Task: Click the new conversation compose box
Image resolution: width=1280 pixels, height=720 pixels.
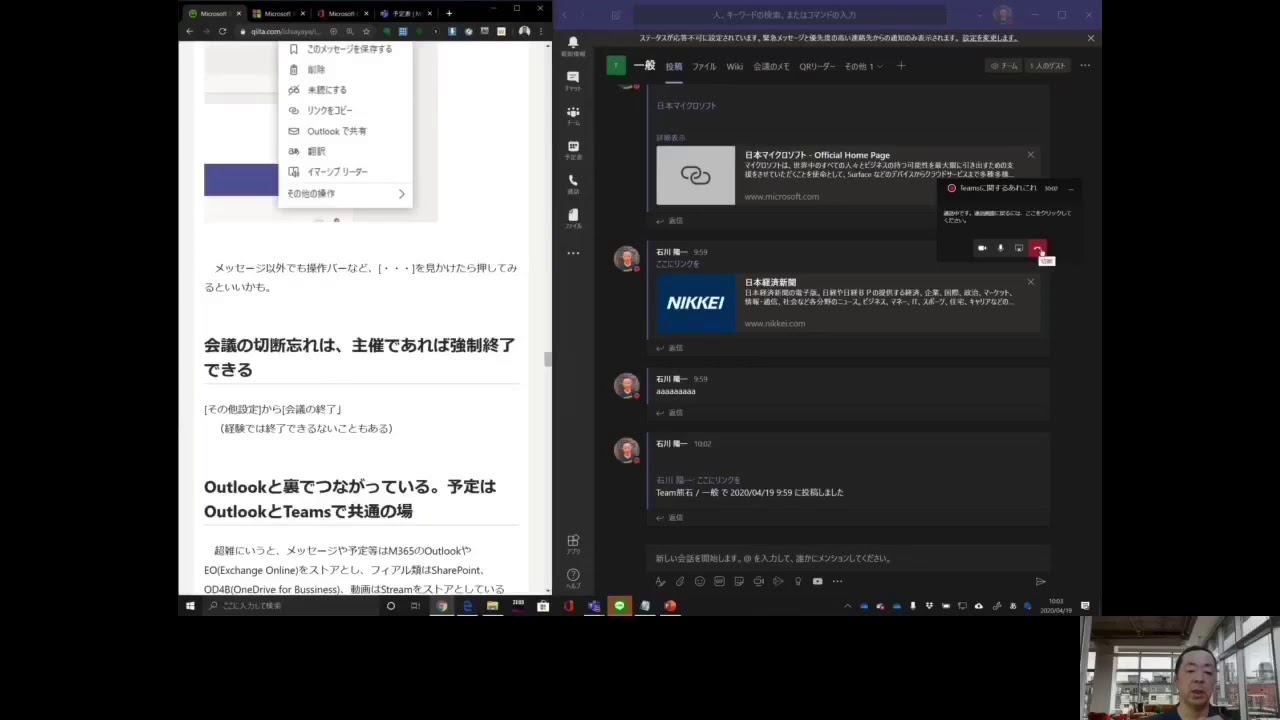Action: (848, 558)
